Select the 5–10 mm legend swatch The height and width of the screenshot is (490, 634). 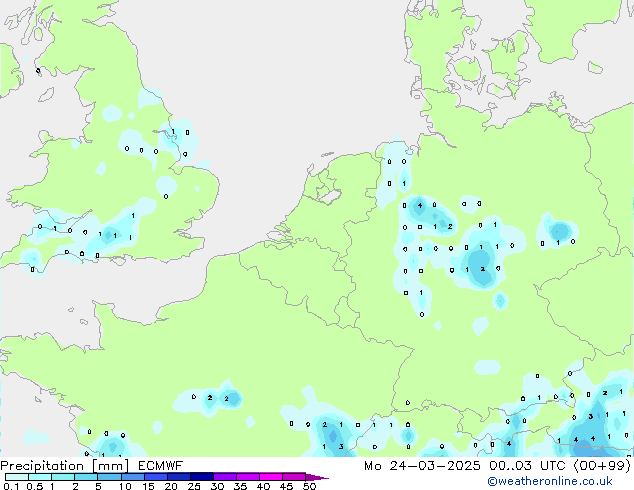[x=109, y=477]
